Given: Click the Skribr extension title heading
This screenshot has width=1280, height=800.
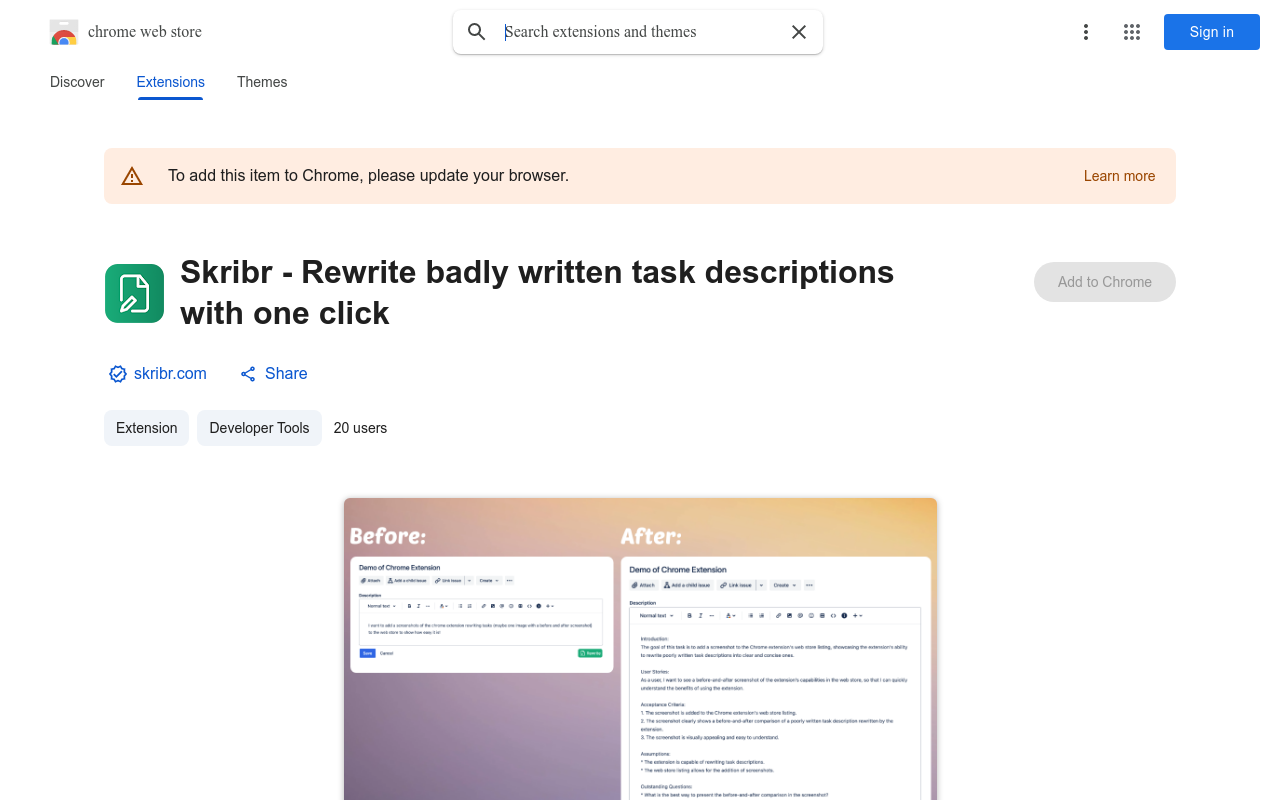Looking at the screenshot, I should pyautogui.click(x=537, y=292).
